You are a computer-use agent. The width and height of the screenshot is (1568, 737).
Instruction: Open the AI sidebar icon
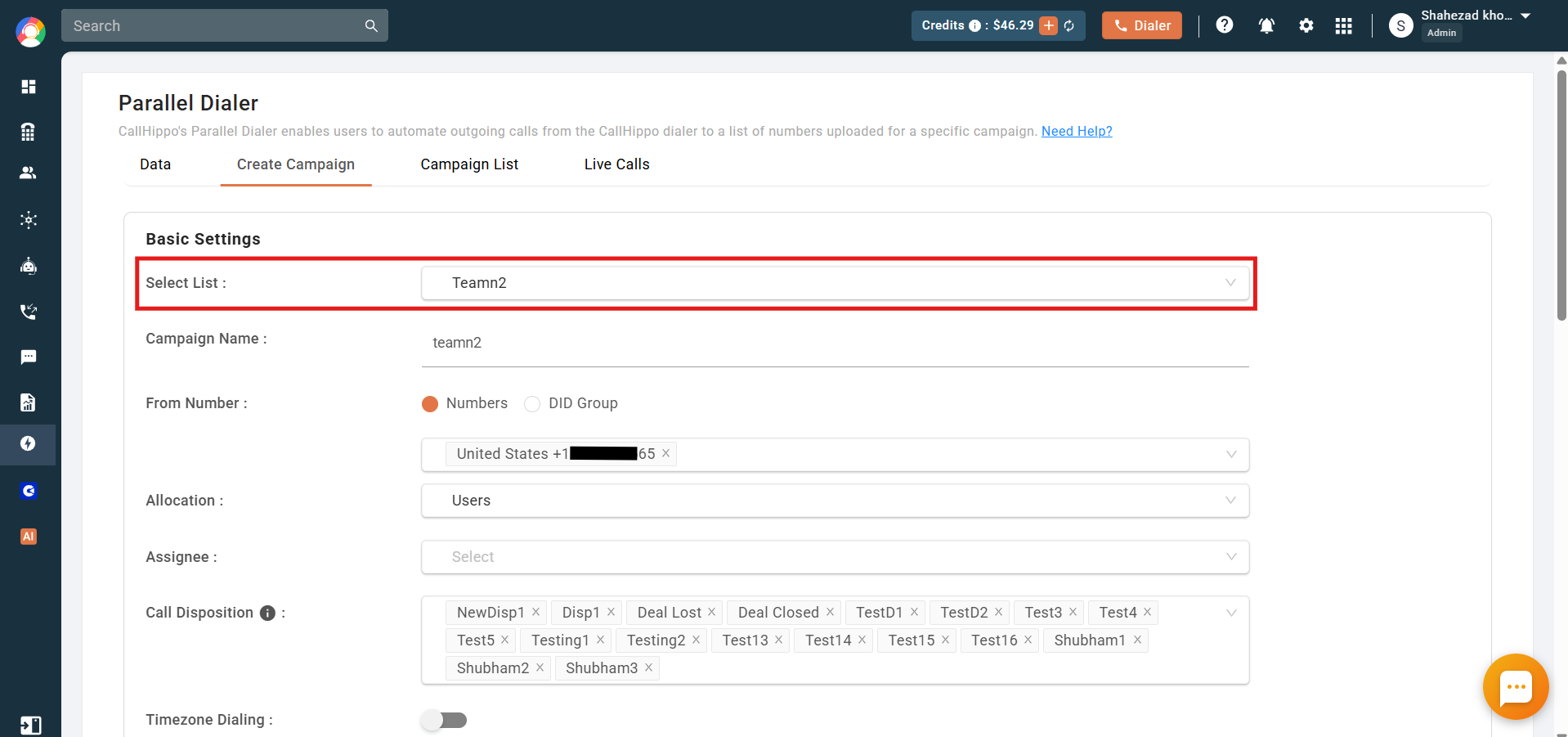click(x=29, y=537)
